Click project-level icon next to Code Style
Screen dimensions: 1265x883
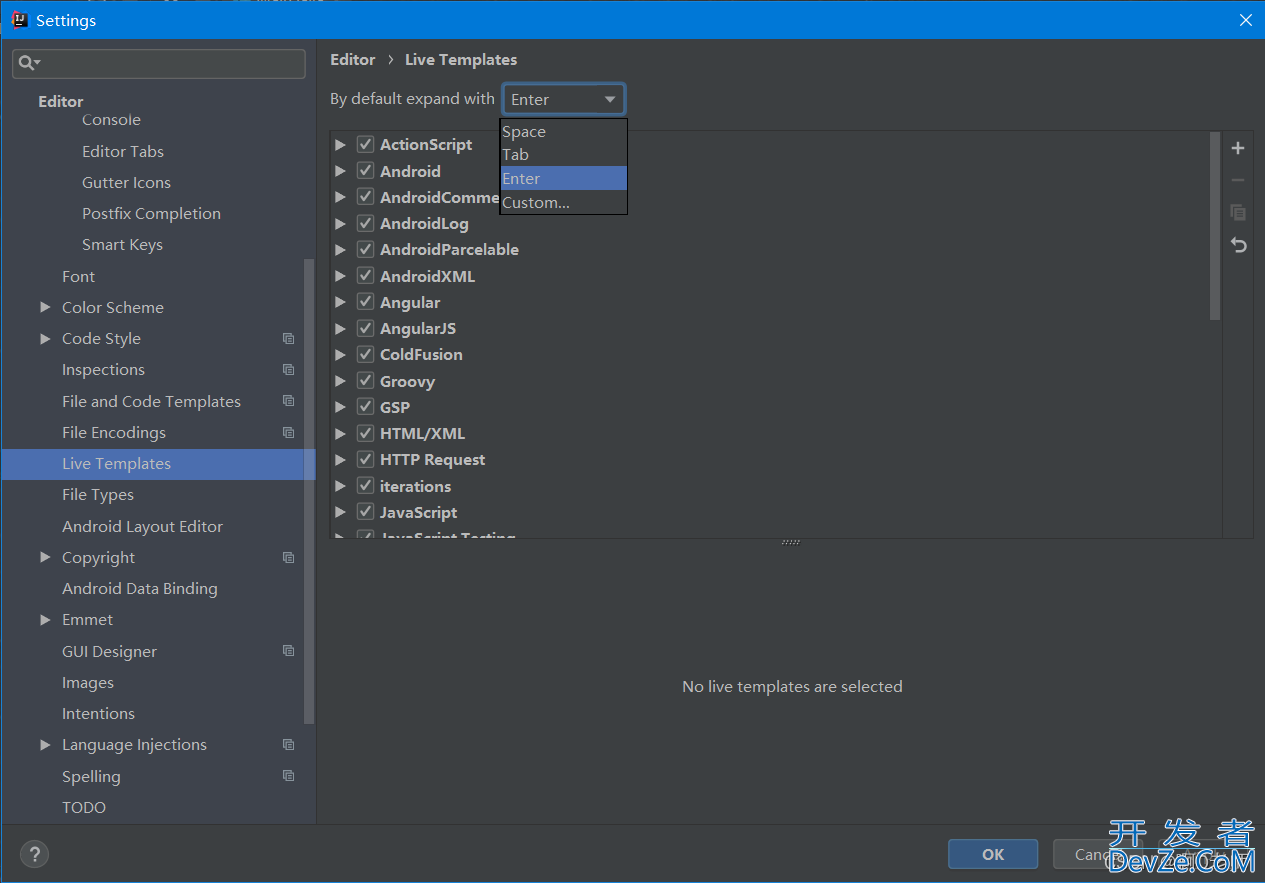point(288,339)
